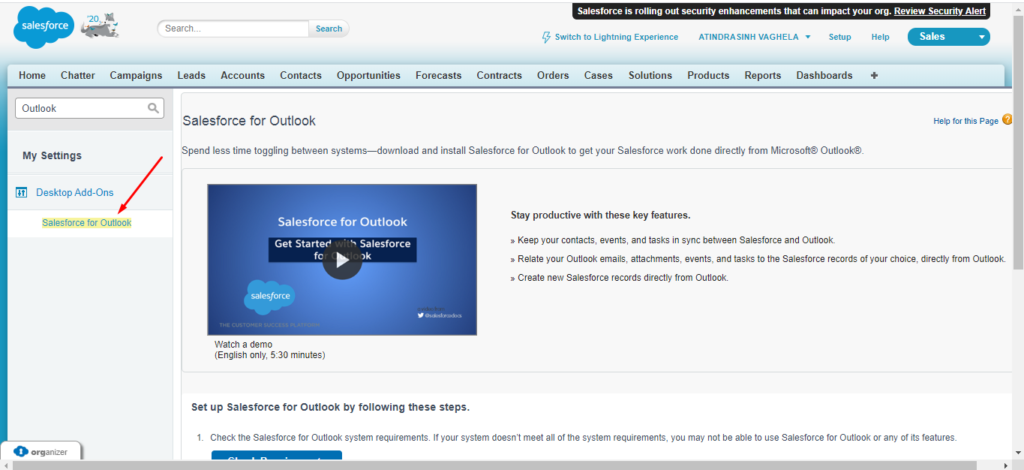Open the Dashboards tab
The width and height of the screenshot is (1024, 470).
(824, 76)
